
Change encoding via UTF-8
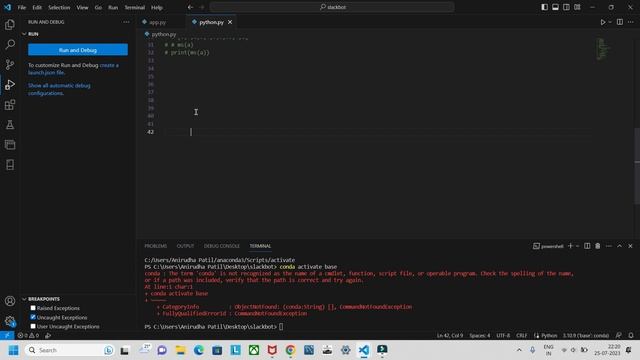[503, 336]
